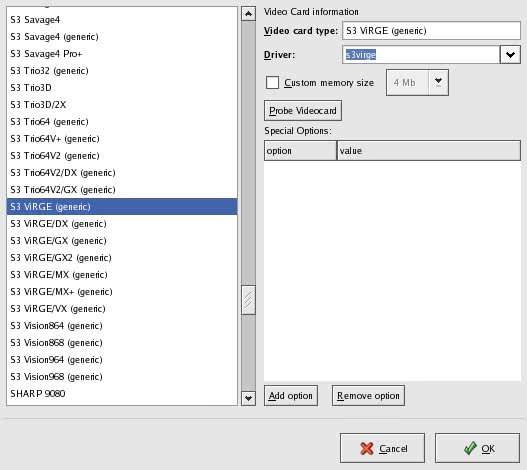This screenshot has width=527, height=470.
Task: Click the Video card type text field
Action: pos(432,31)
